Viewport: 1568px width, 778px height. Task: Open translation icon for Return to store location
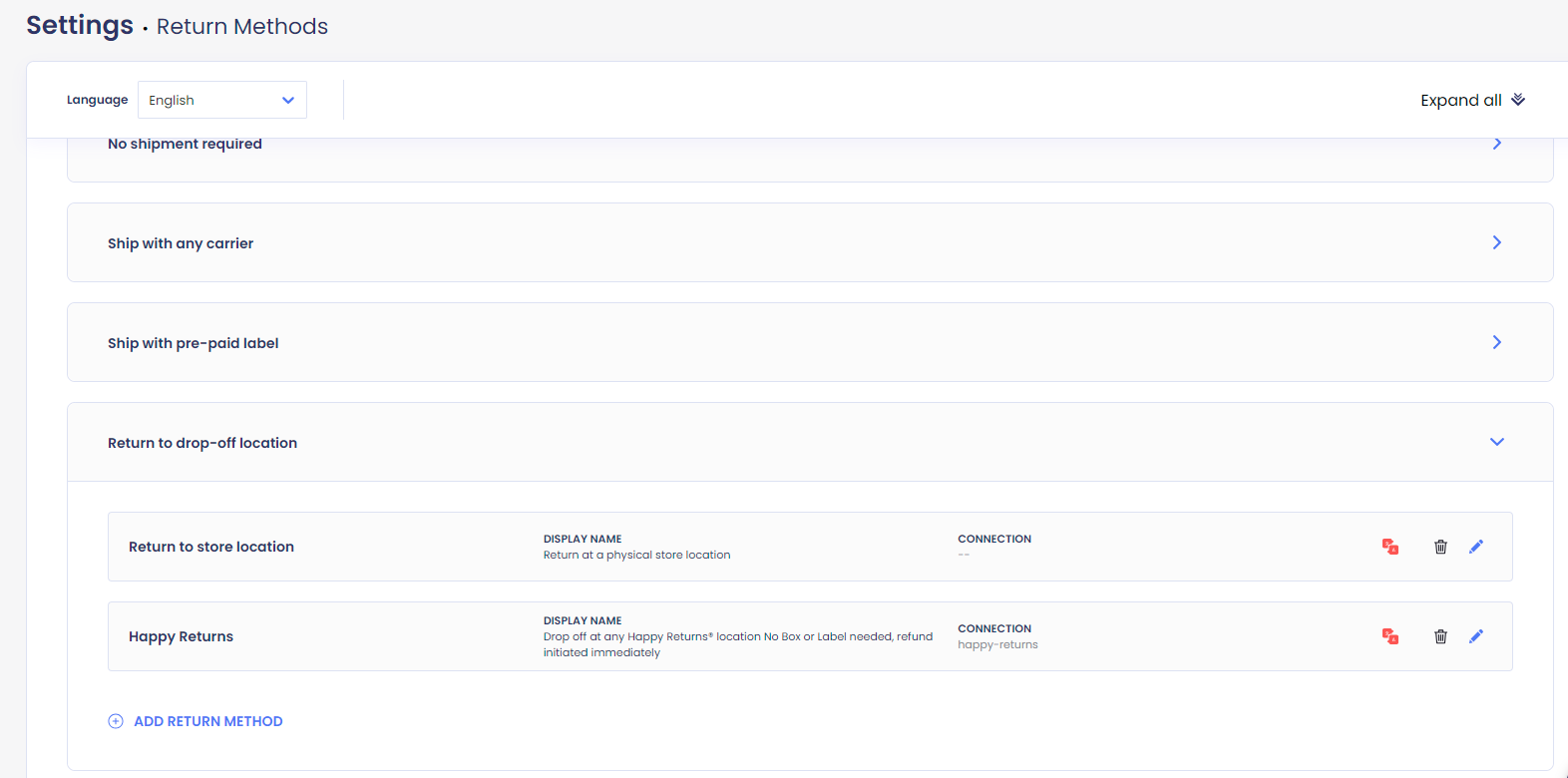1390,547
